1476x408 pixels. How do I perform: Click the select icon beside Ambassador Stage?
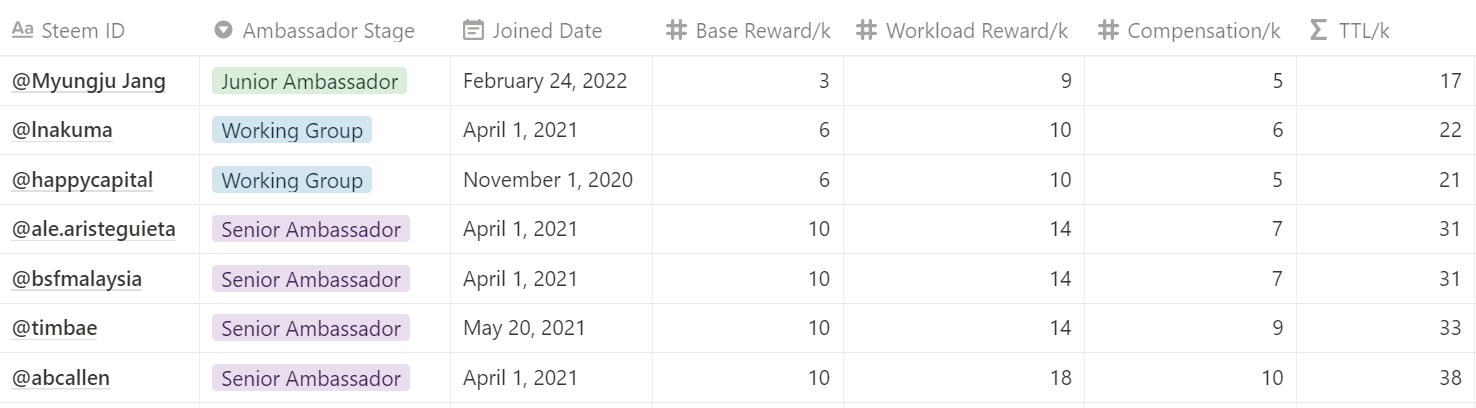[x=223, y=30]
